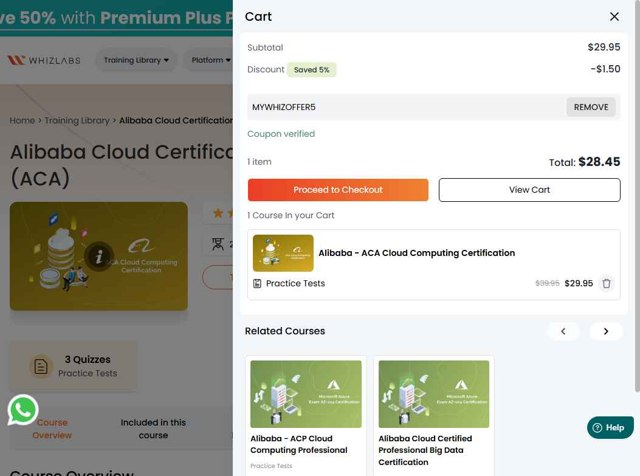640x476 pixels.
Task: Click the 3 Quizzes Practice Tests card
Action: coord(73,366)
